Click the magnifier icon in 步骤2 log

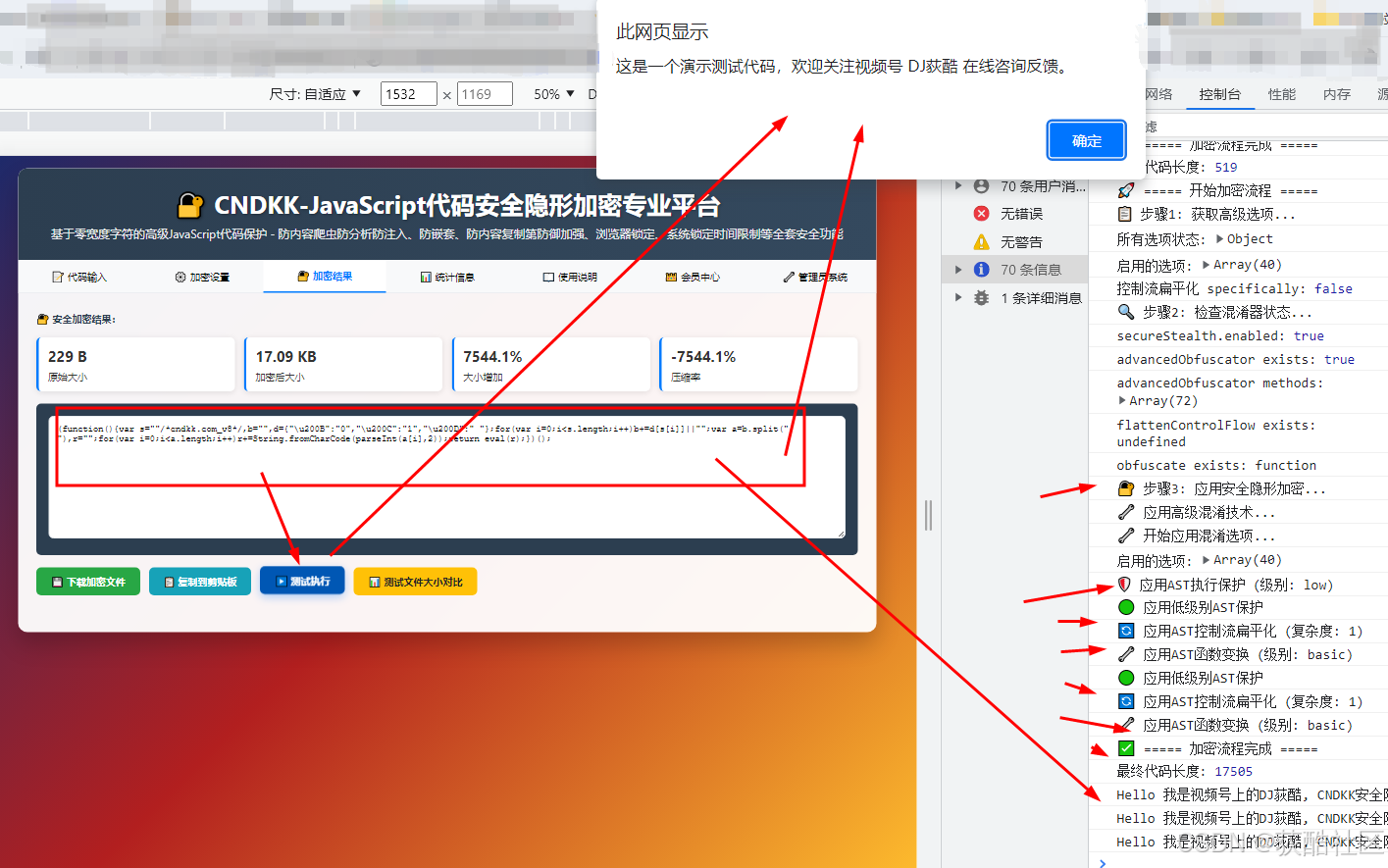tap(1126, 312)
